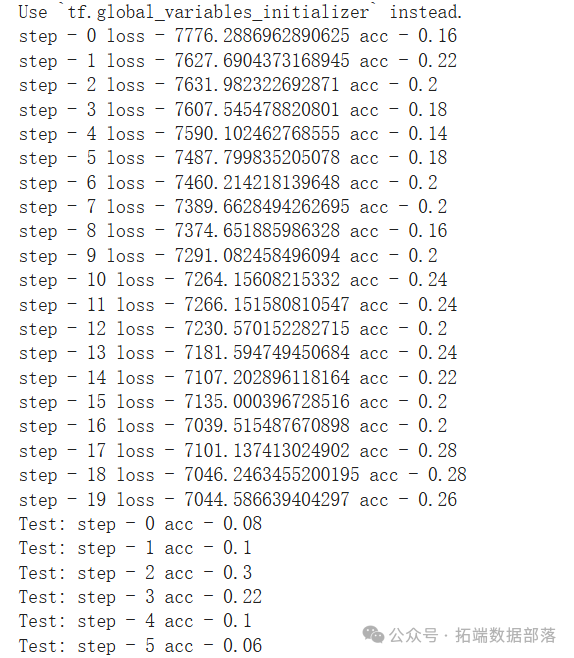Image resolution: width=574 pixels, height=658 pixels.
Task: Click the Test step 5 acc 0.06 line
Action: point(140,645)
